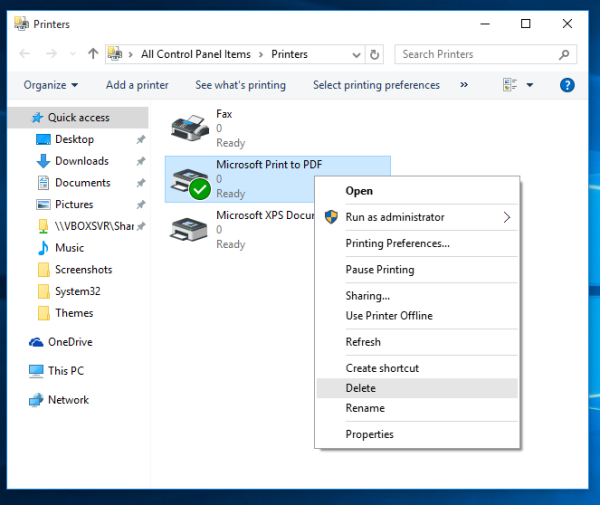Image resolution: width=600 pixels, height=505 pixels.
Task: Click the refresh icon beside the address bar
Action: (375, 55)
